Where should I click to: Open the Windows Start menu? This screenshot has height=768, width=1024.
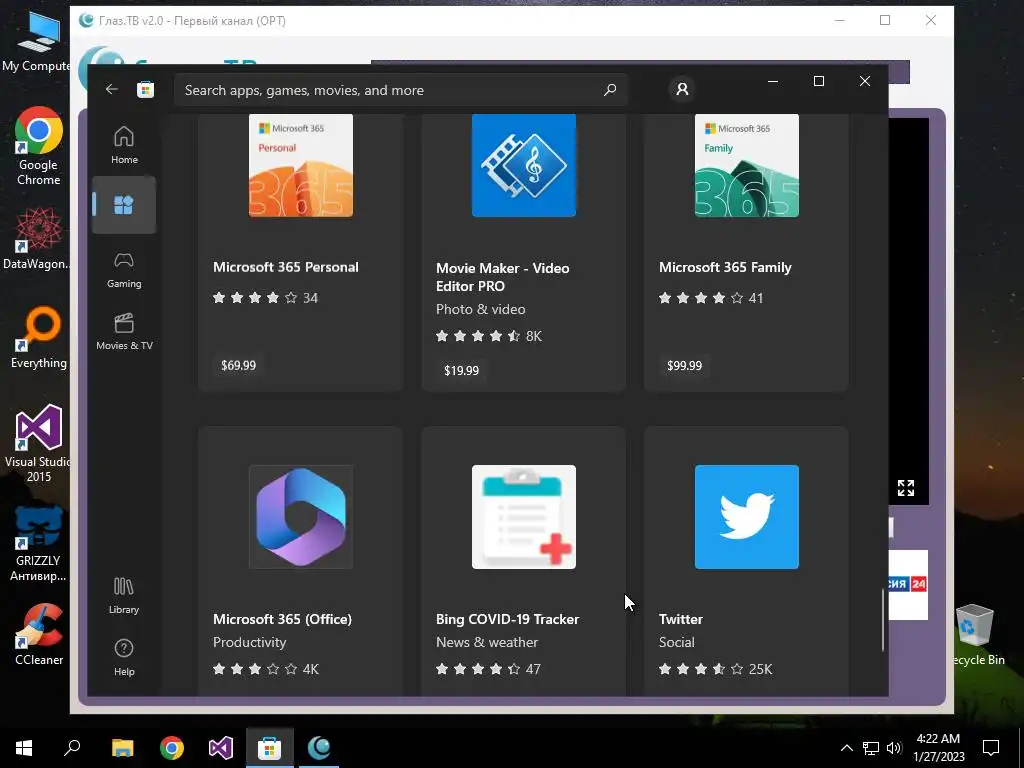tap(24, 748)
